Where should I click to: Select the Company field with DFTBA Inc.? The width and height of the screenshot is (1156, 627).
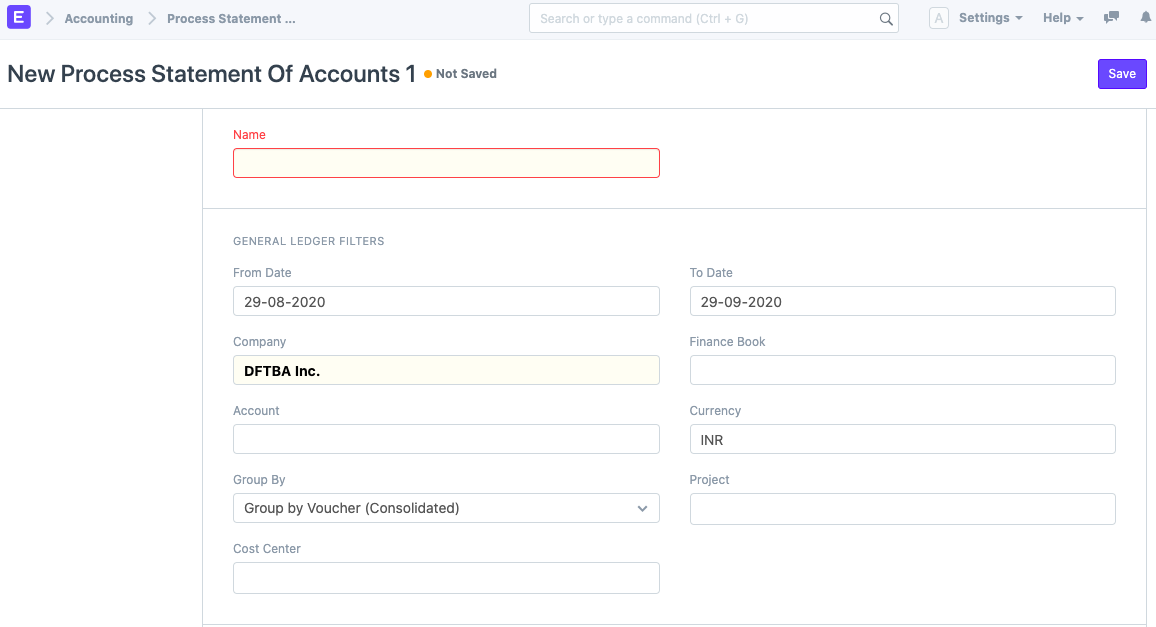tap(446, 370)
